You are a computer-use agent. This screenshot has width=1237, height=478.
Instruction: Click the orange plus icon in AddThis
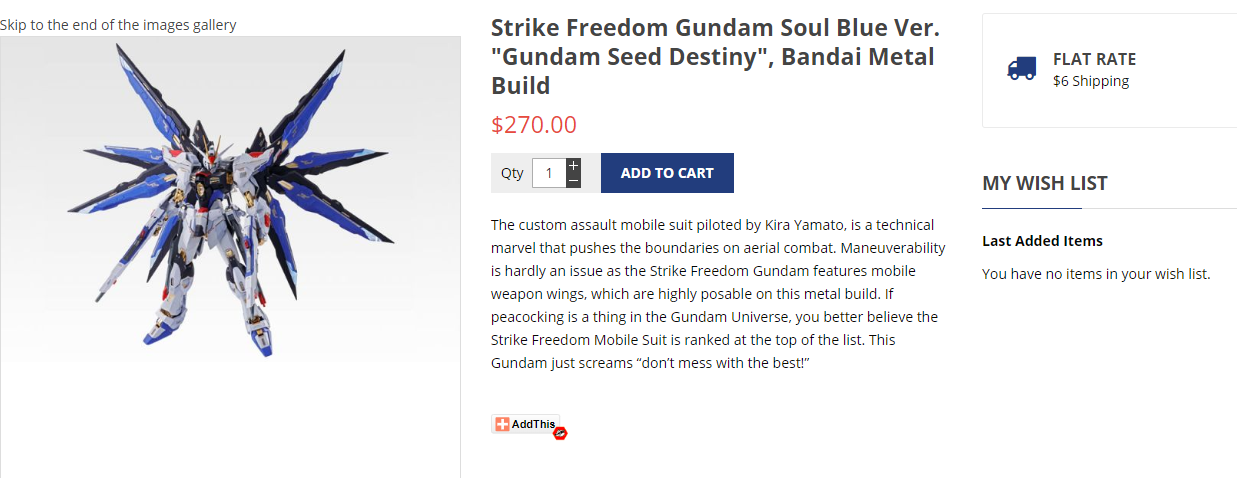click(503, 424)
